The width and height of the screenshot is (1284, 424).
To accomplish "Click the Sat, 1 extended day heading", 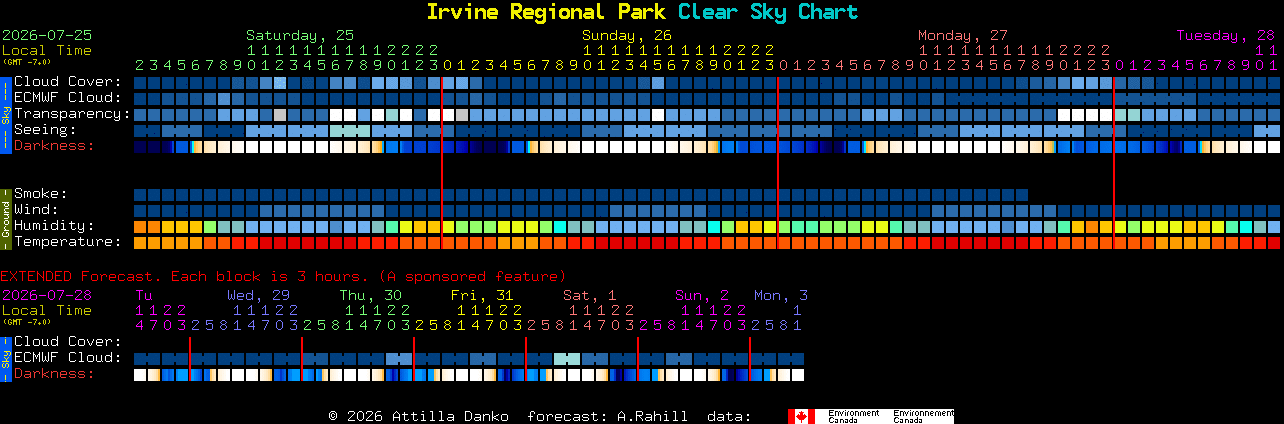I will coord(590,295).
